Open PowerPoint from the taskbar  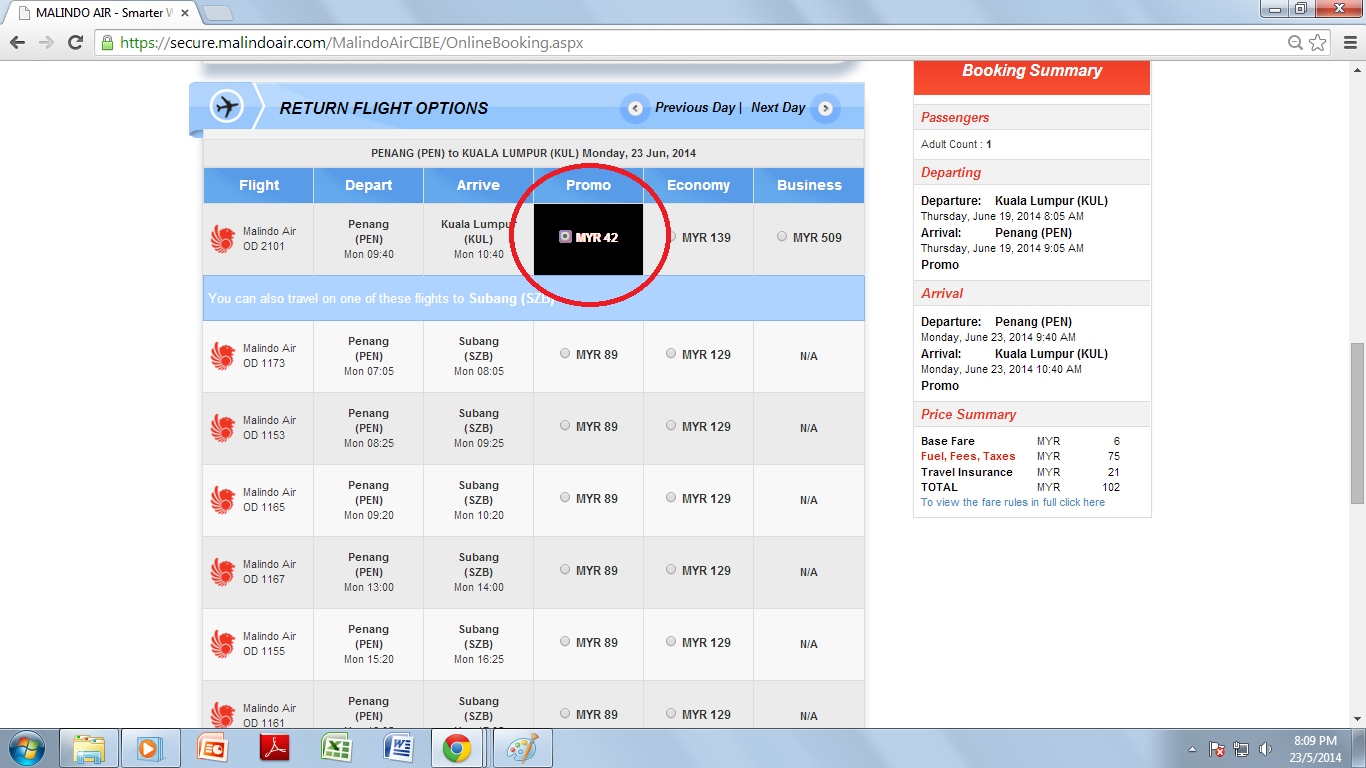pyautogui.click(x=211, y=749)
